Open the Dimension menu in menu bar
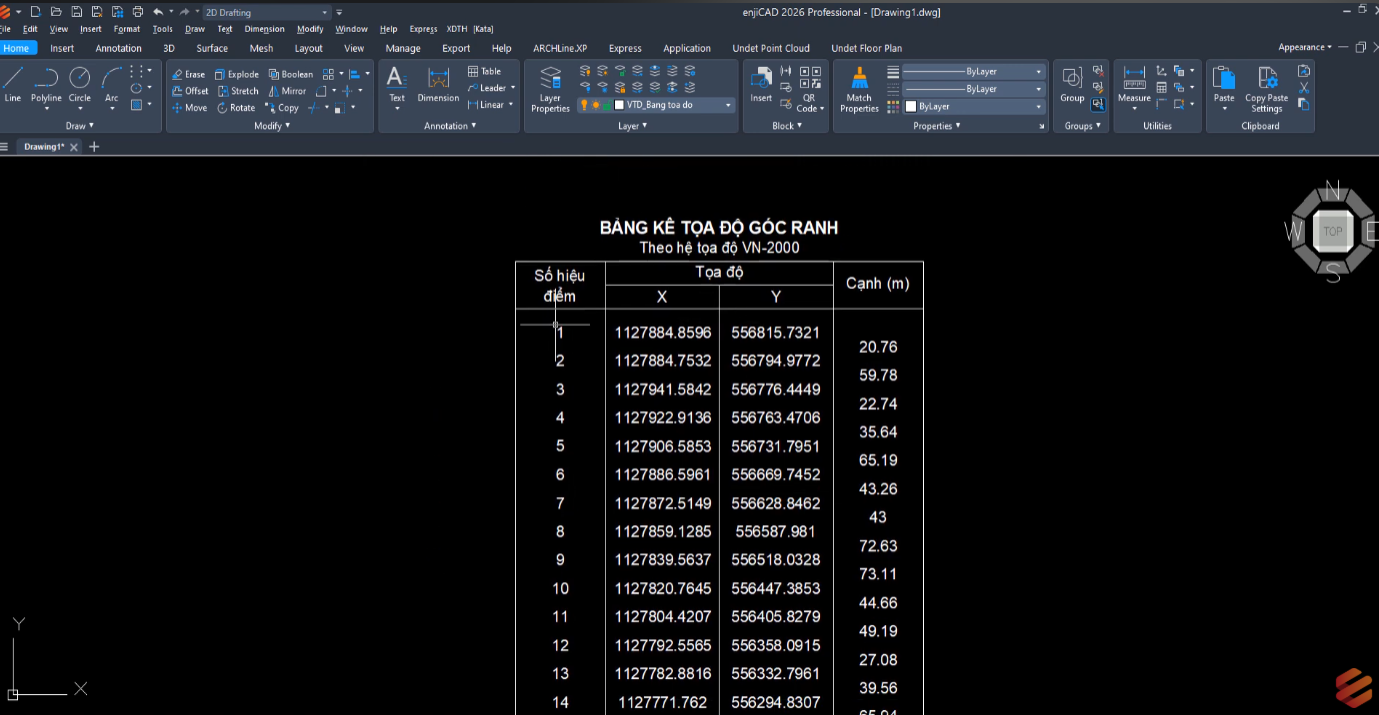1379x715 pixels. pos(264,29)
